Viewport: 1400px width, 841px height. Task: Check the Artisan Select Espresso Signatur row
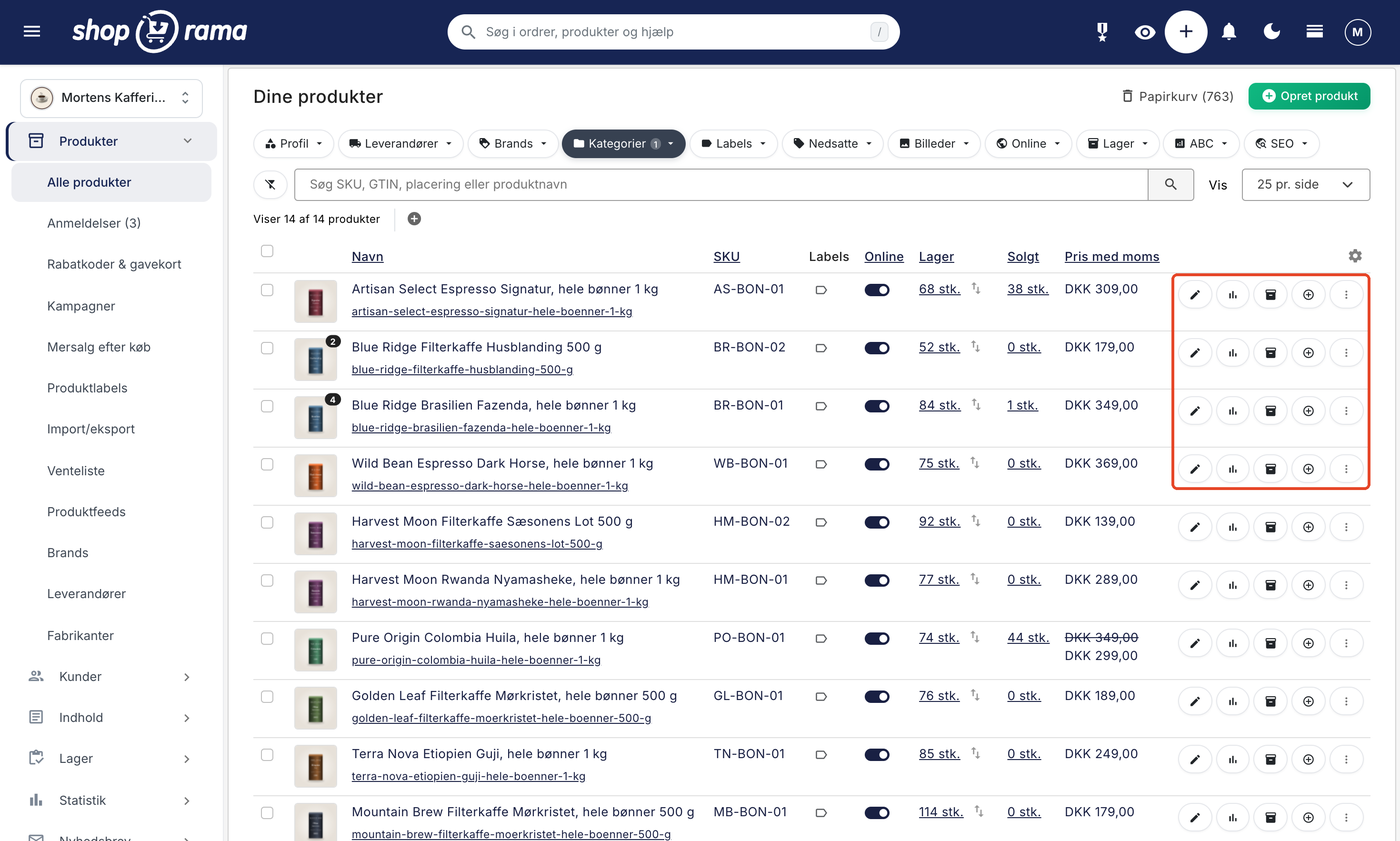click(267, 290)
